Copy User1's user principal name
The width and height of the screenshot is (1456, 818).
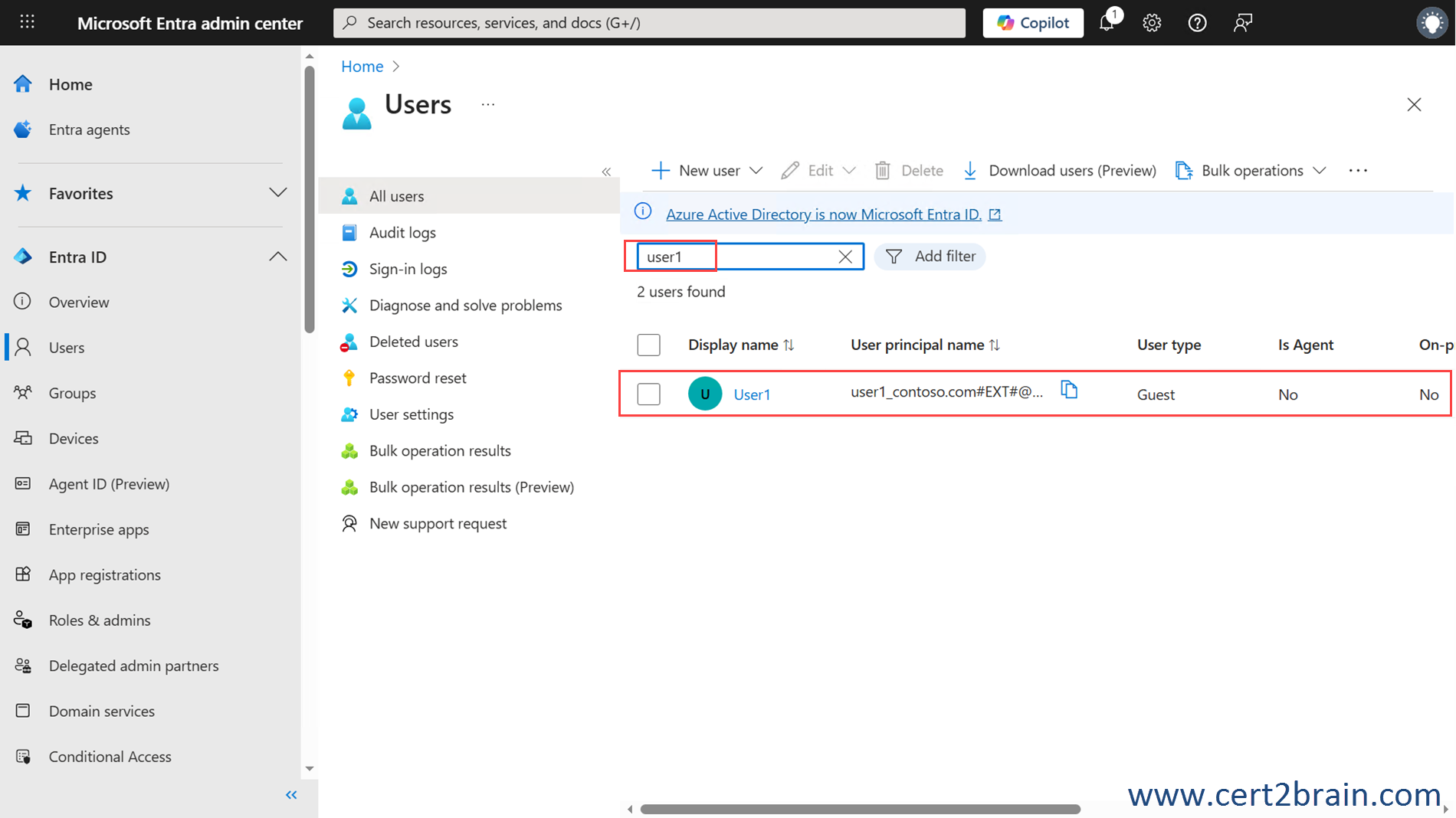point(1069,390)
